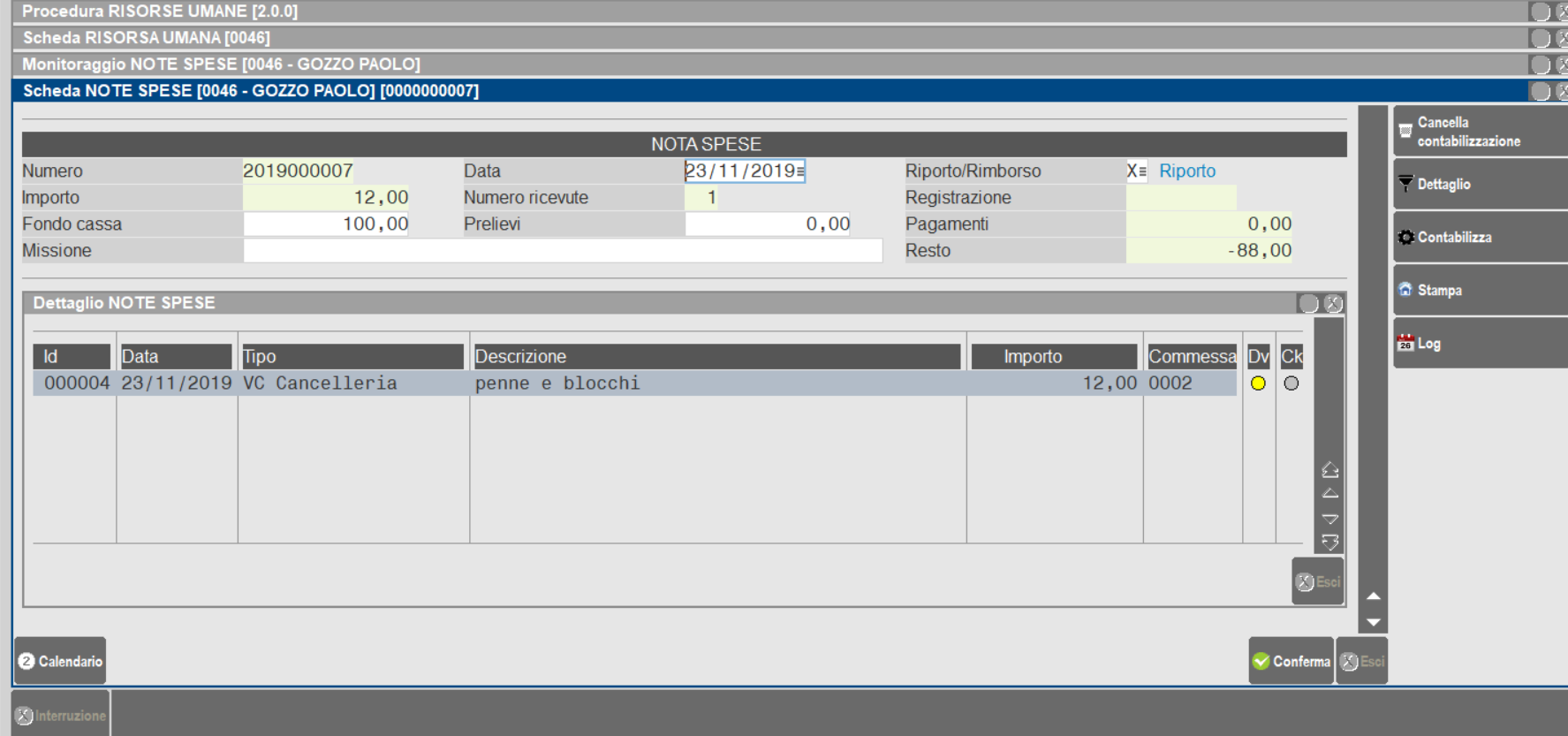Open the Log calendar icon
Viewport: 1568px width, 736px height.
point(1405,344)
